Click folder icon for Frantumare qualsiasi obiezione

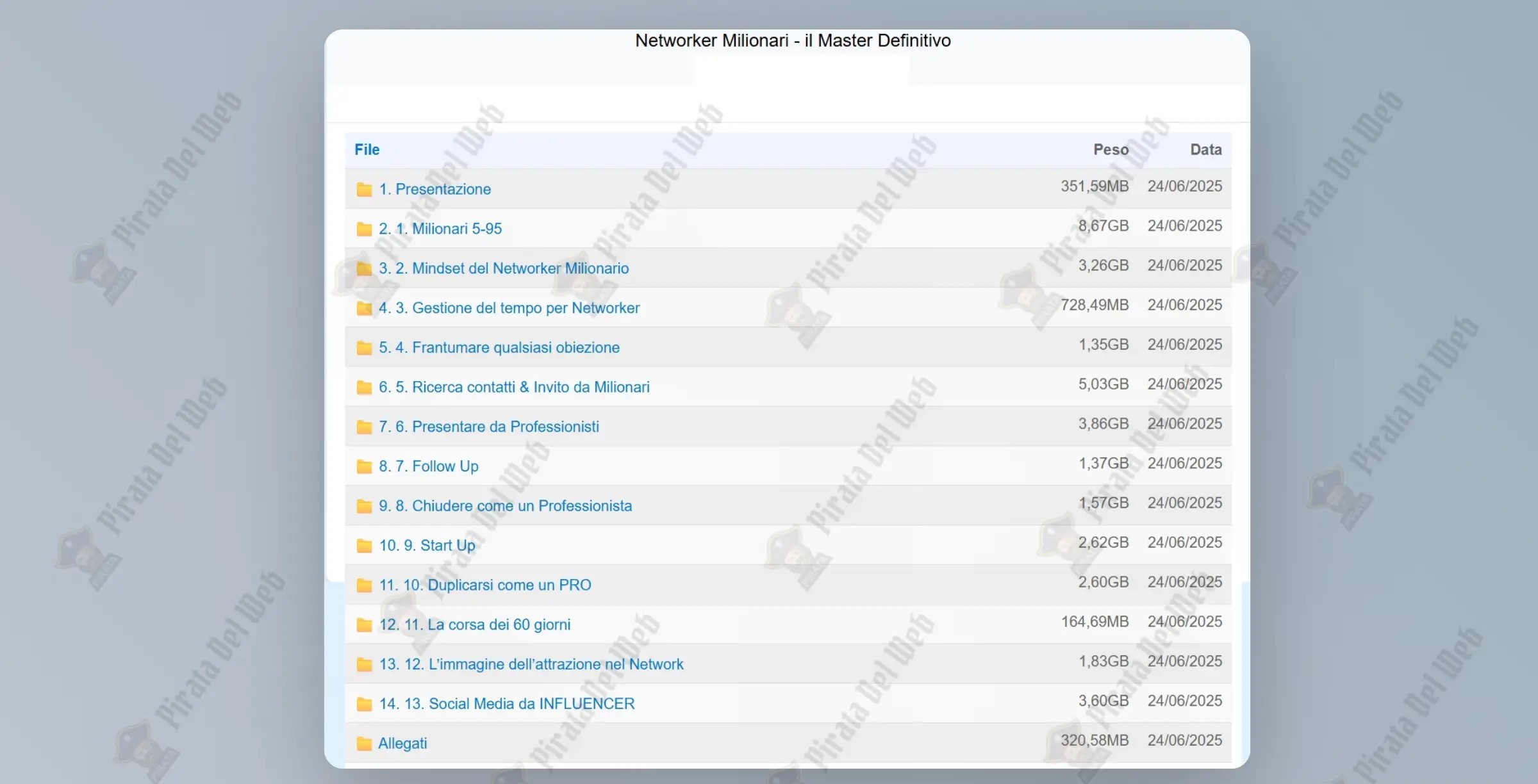pos(364,348)
